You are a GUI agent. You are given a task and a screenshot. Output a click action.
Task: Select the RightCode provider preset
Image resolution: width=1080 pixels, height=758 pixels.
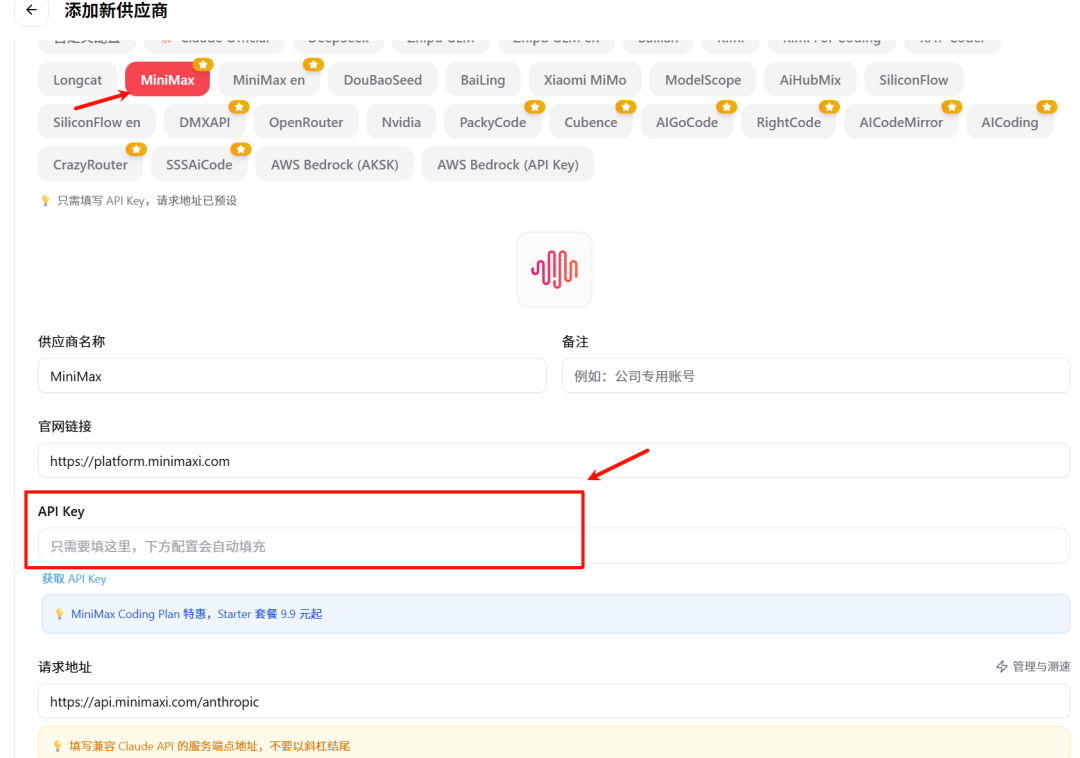(789, 123)
